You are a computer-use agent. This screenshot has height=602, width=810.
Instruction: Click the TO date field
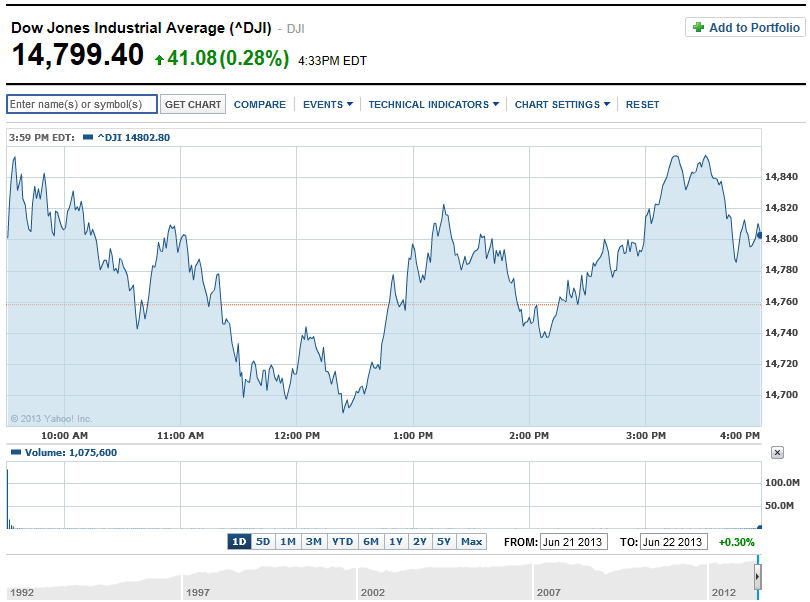click(x=673, y=542)
